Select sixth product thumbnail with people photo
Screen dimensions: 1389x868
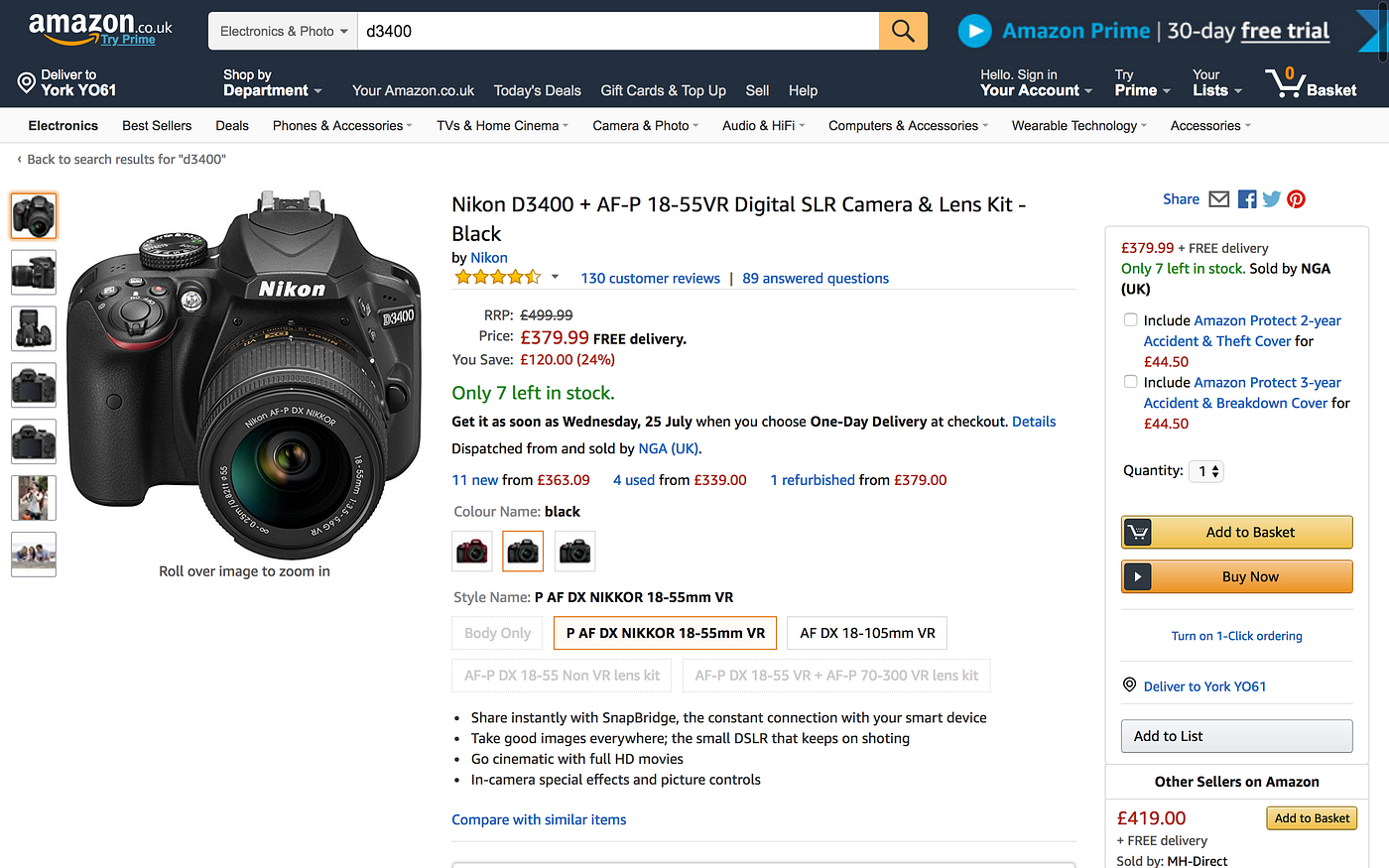34,498
